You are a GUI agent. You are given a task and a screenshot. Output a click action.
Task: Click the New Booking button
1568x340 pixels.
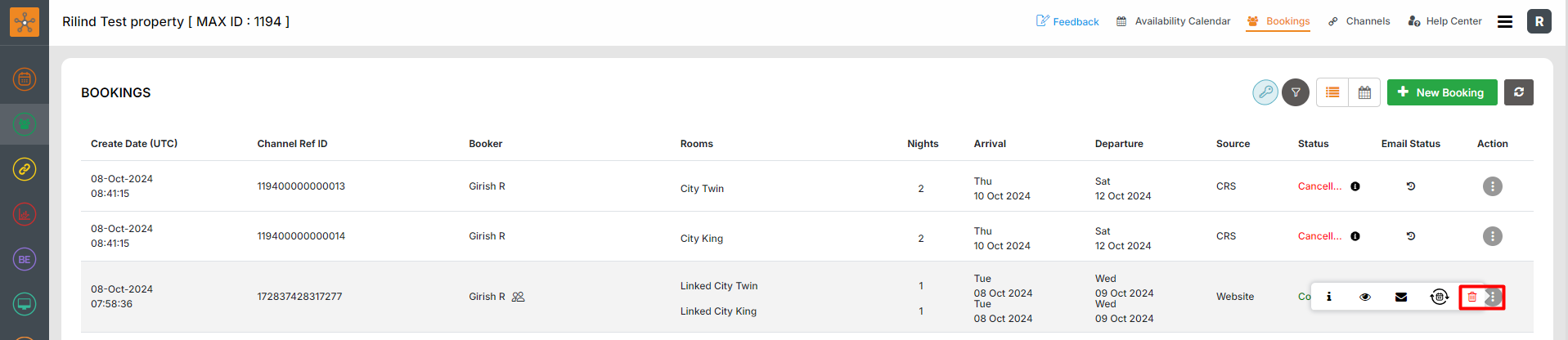click(x=1442, y=92)
